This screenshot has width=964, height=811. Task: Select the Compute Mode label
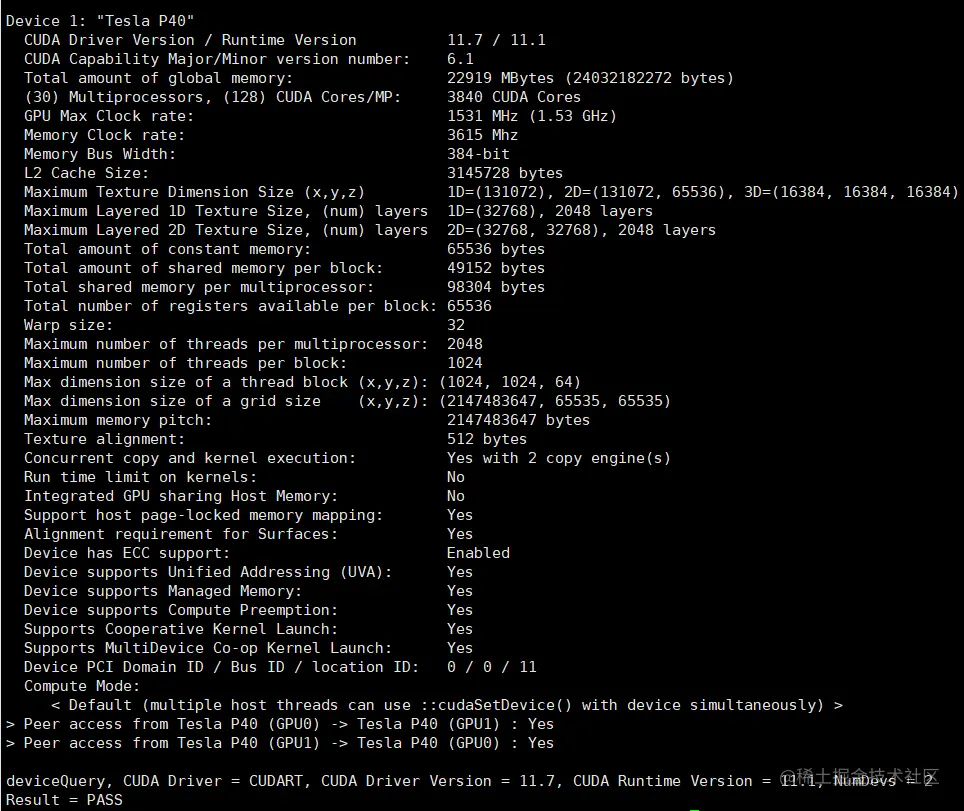82,686
